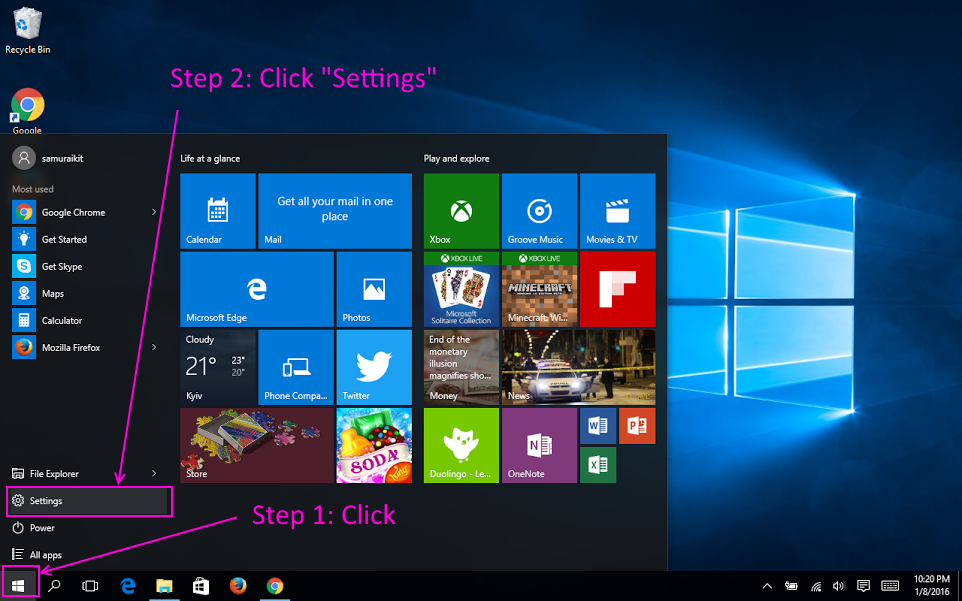Open the Xbox tile
Viewport: 962px width, 601px height.
tap(460, 210)
